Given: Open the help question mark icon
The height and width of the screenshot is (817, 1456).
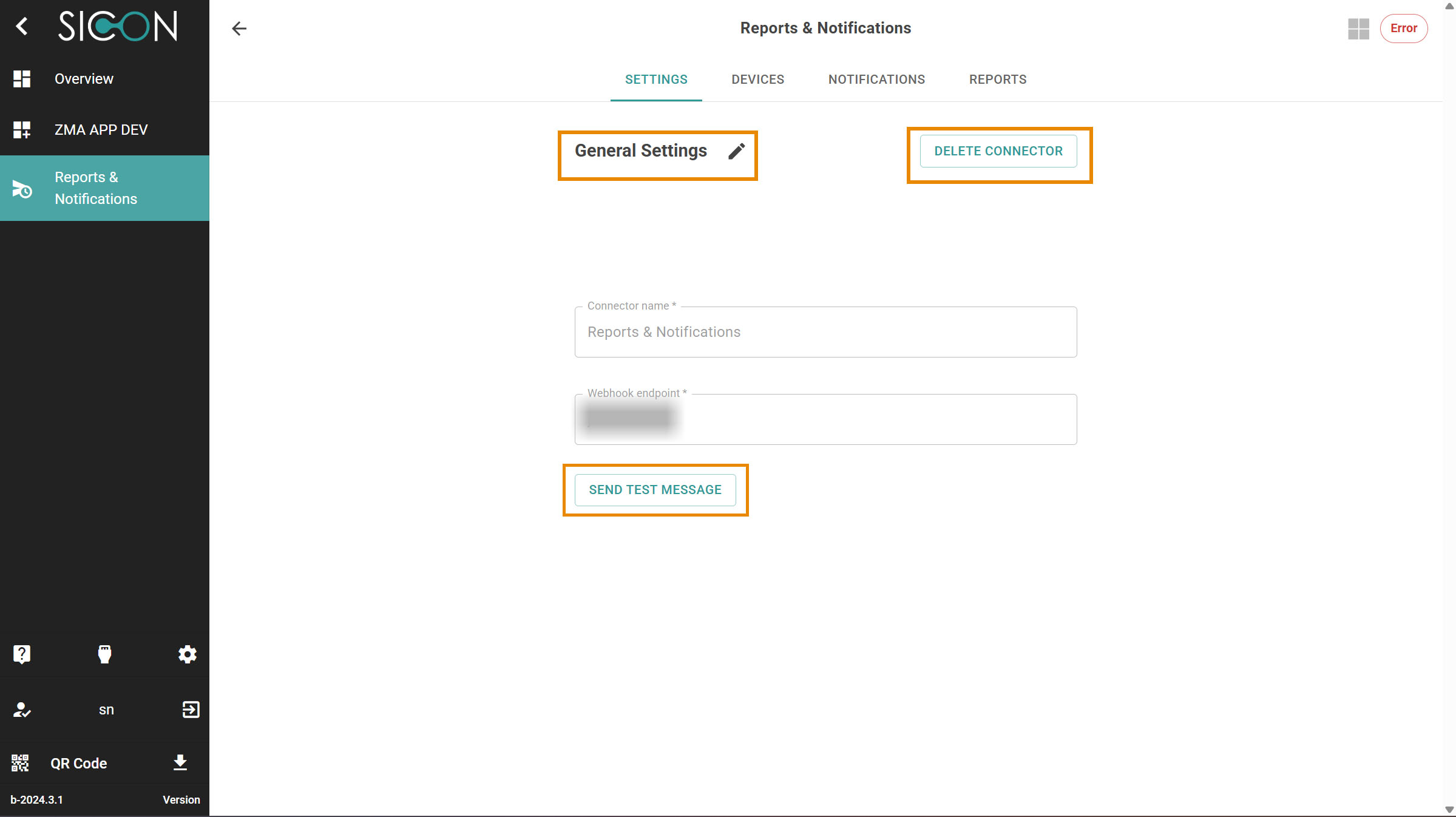Looking at the screenshot, I should [x=22, y=654].
